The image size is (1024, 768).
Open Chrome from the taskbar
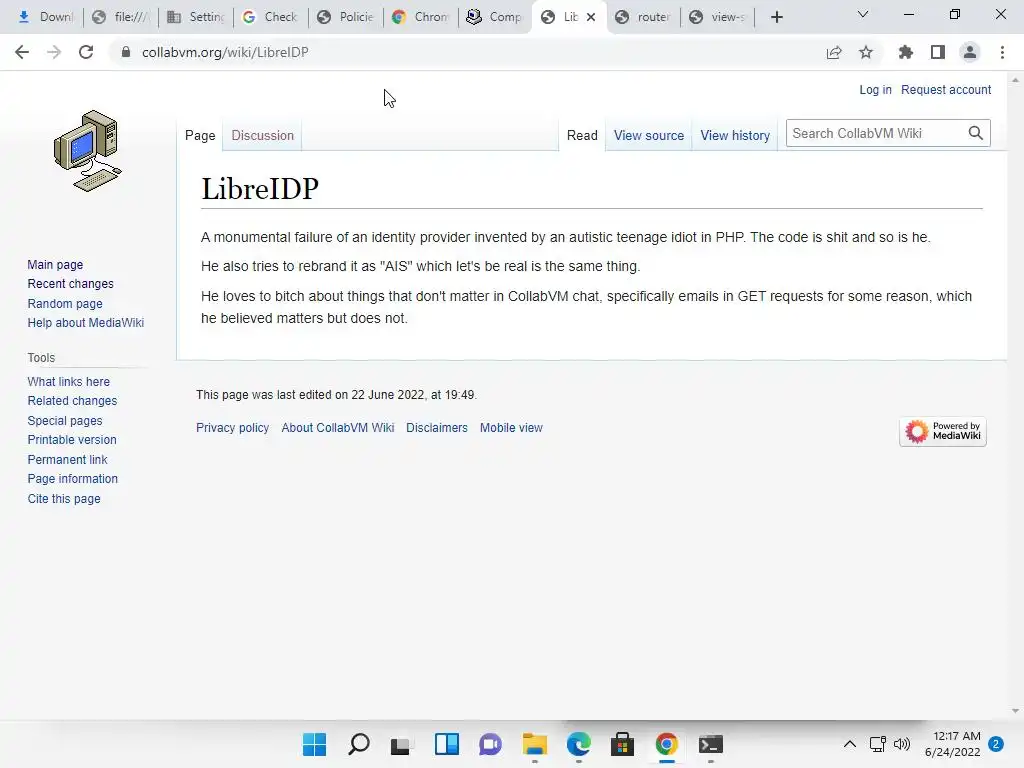pos(667,744)
